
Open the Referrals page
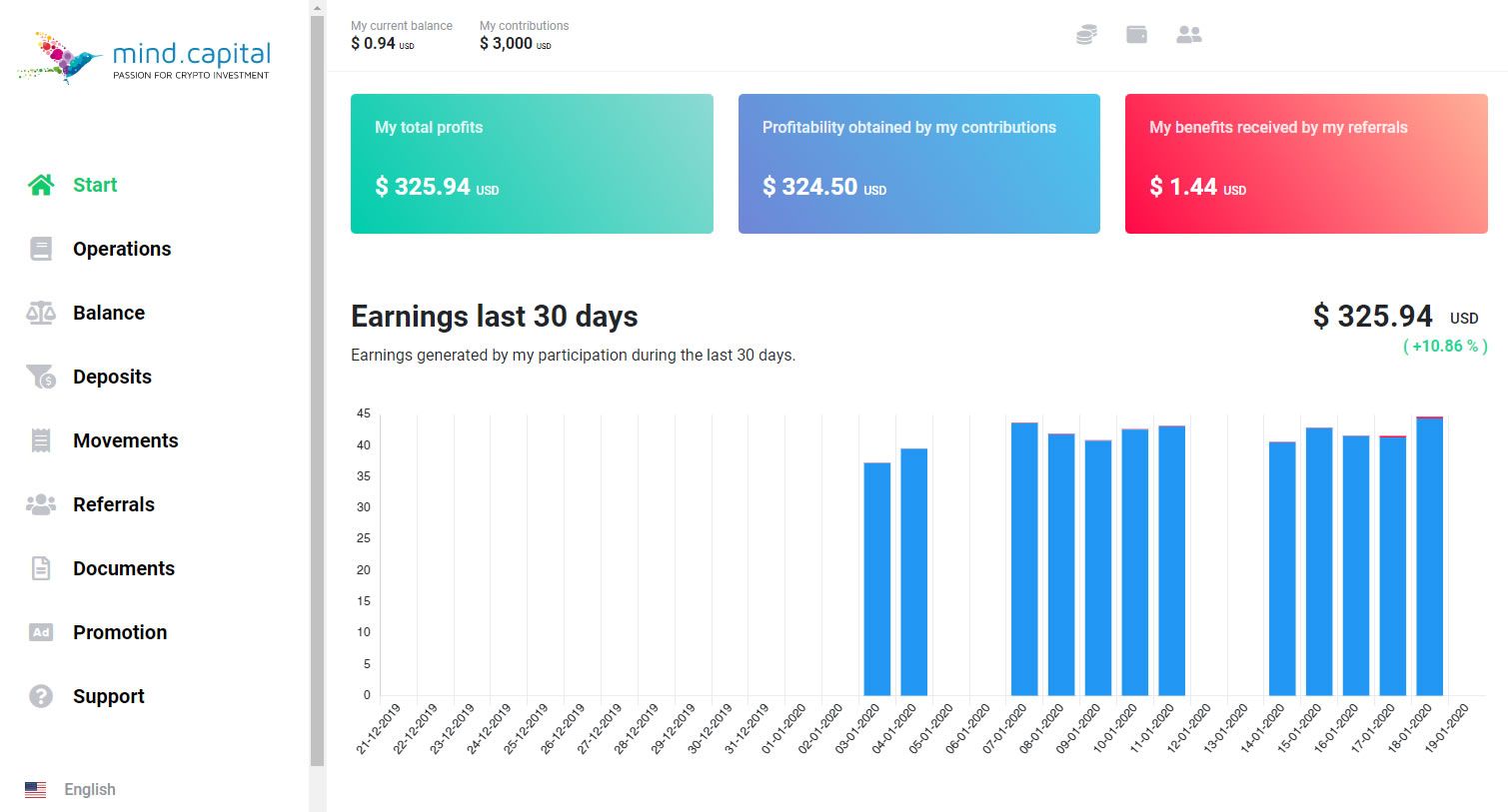pyautogui.click(x=114, y=504)
